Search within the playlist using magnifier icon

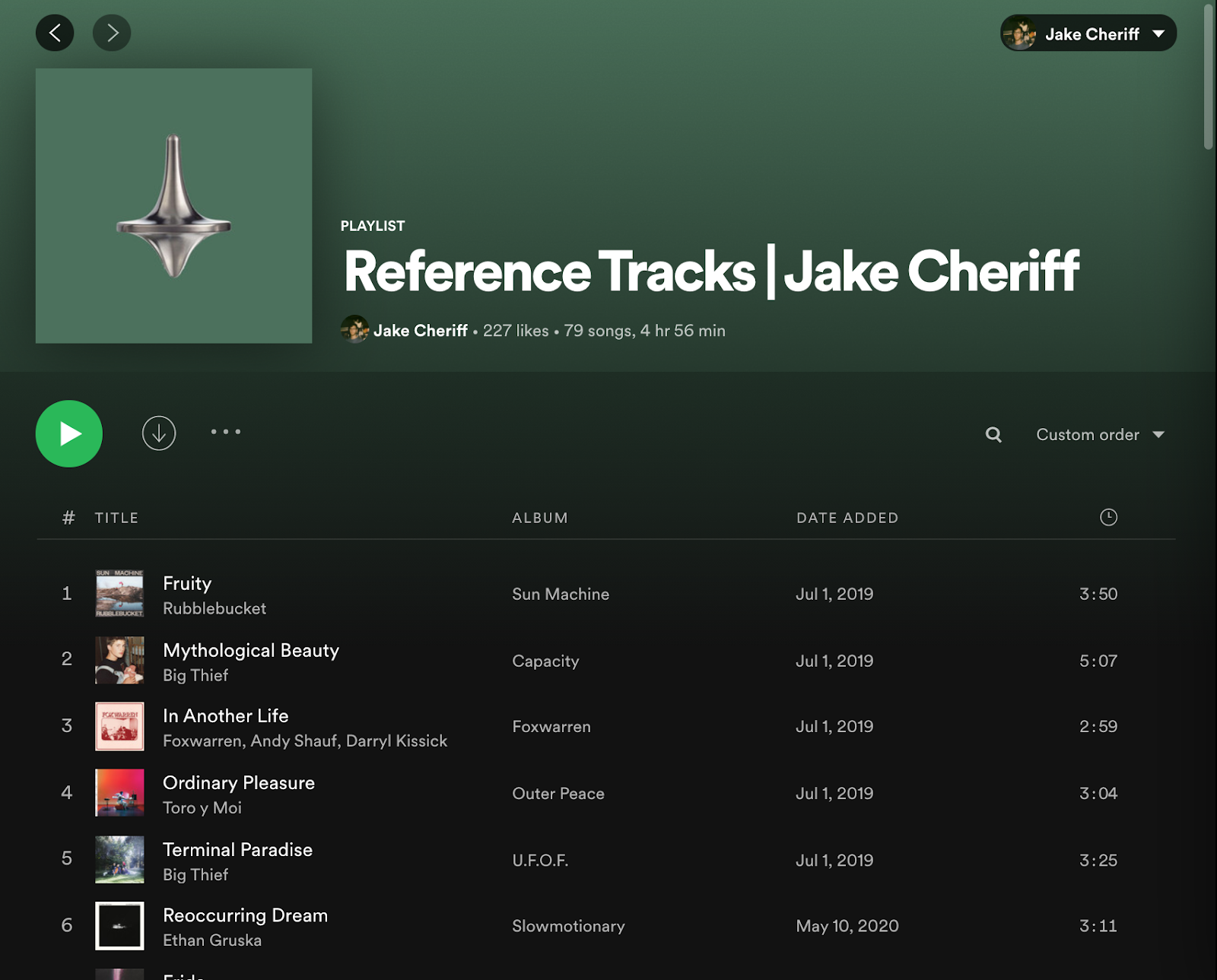coord(993,435)
